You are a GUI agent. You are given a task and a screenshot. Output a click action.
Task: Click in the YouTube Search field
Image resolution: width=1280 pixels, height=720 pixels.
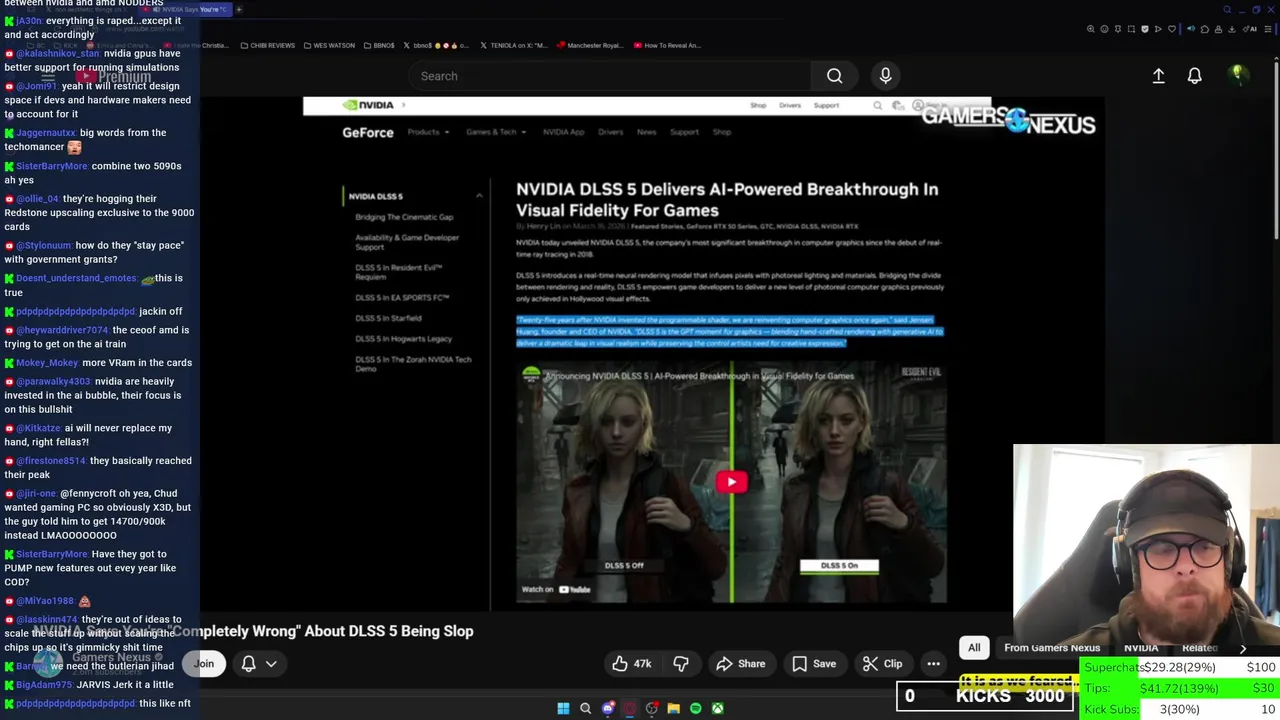coord(610,76)
